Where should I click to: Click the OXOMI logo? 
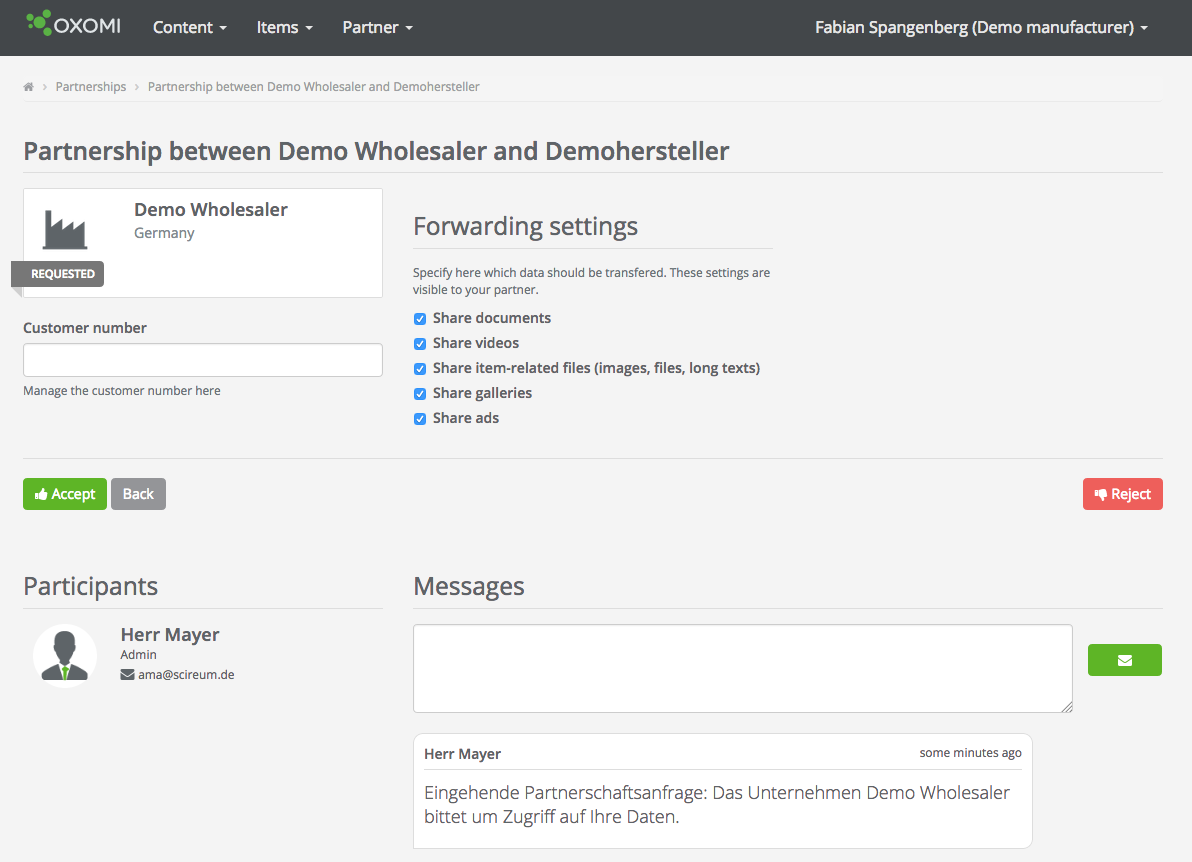click(x=73, y=25)
